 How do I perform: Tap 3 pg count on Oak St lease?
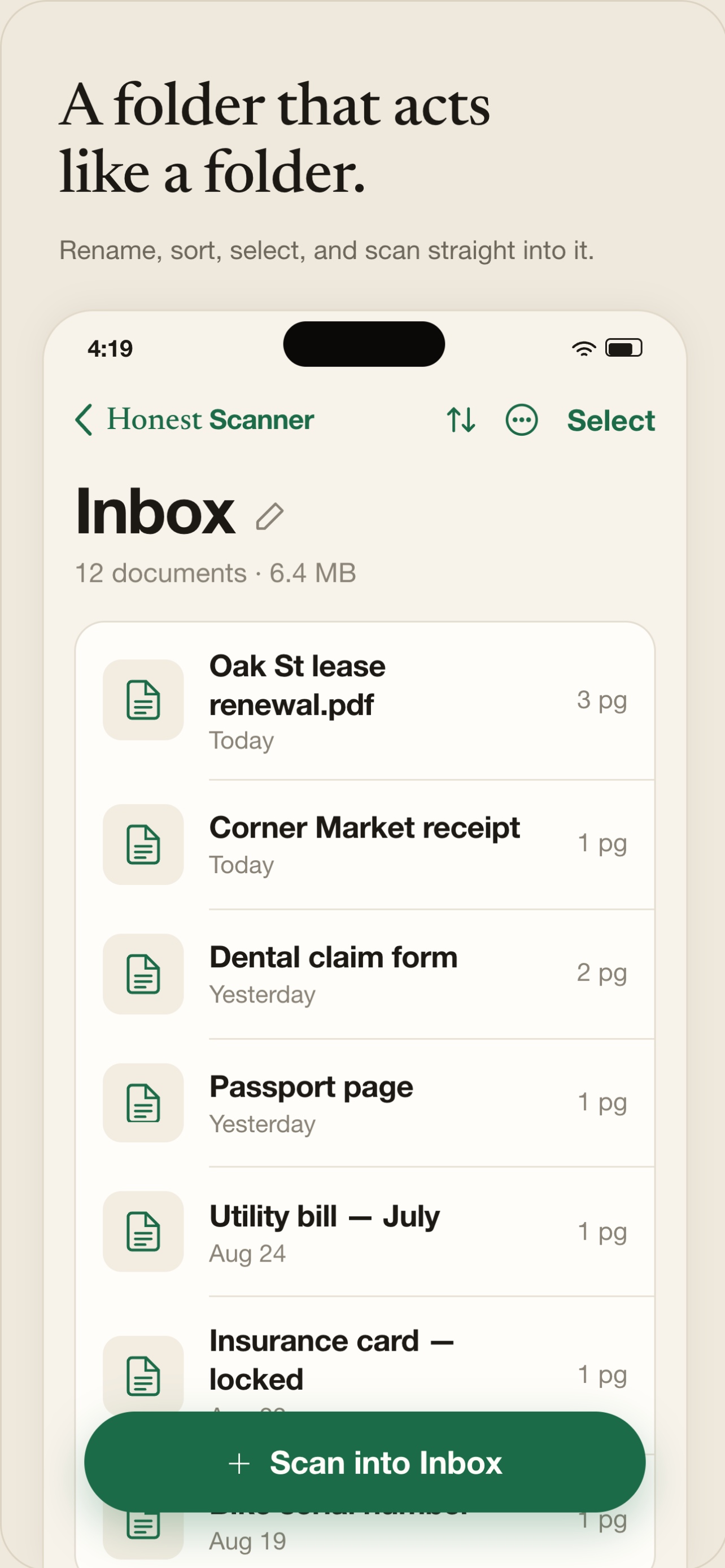tap(601, 700)
